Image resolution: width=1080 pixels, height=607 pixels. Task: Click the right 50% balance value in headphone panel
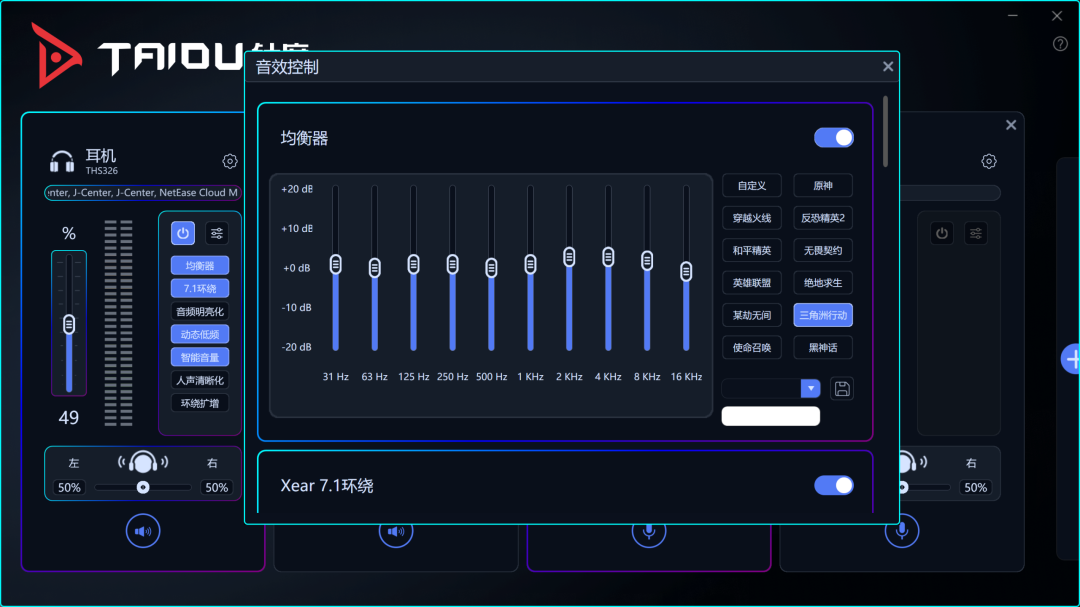[x=216, y=487]
